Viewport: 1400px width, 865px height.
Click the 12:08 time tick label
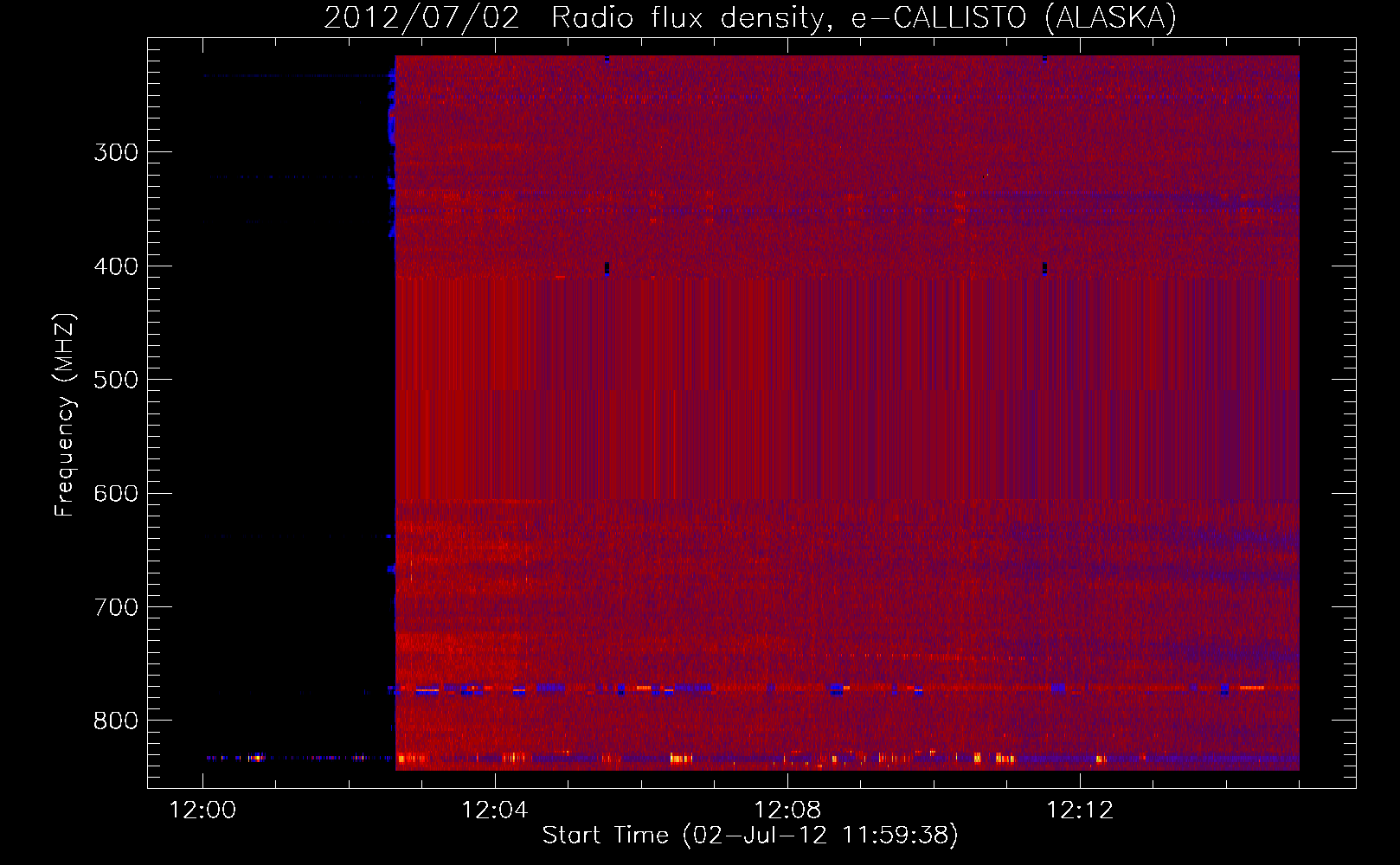pyautogui.click(x=787, y=811)
